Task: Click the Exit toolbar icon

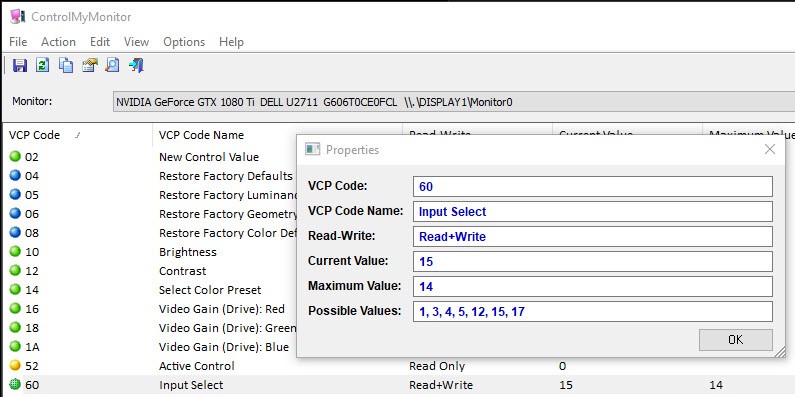Action: pyautogui.click(x=136, y=65)
